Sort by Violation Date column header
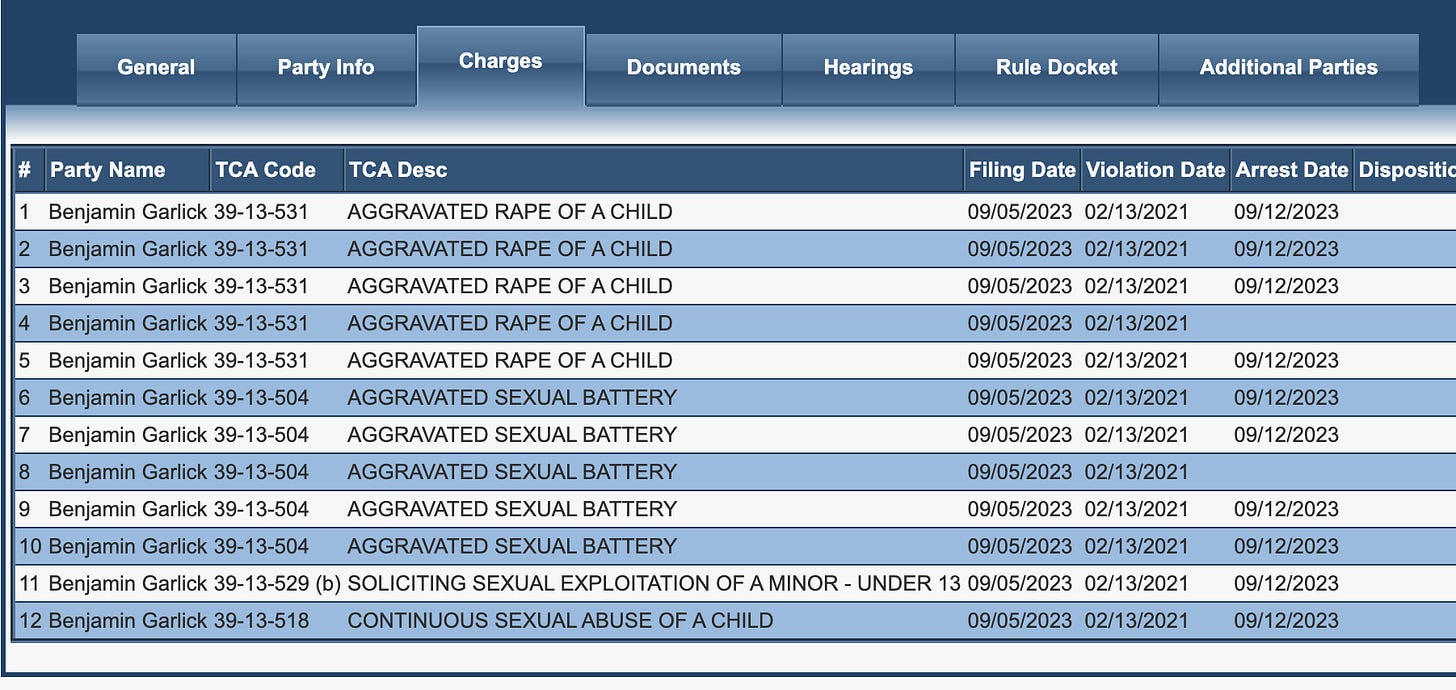 [1155, 170]
